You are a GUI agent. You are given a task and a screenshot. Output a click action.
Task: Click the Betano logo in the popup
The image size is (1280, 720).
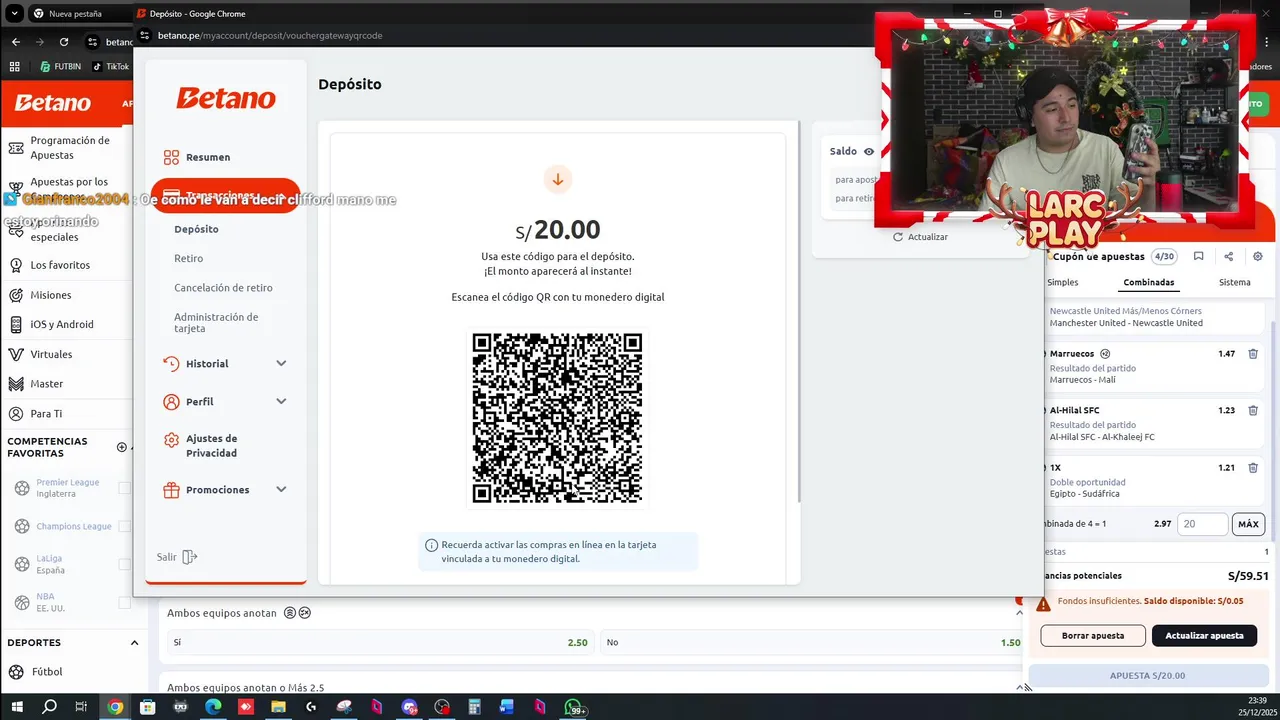pos(226,98)
